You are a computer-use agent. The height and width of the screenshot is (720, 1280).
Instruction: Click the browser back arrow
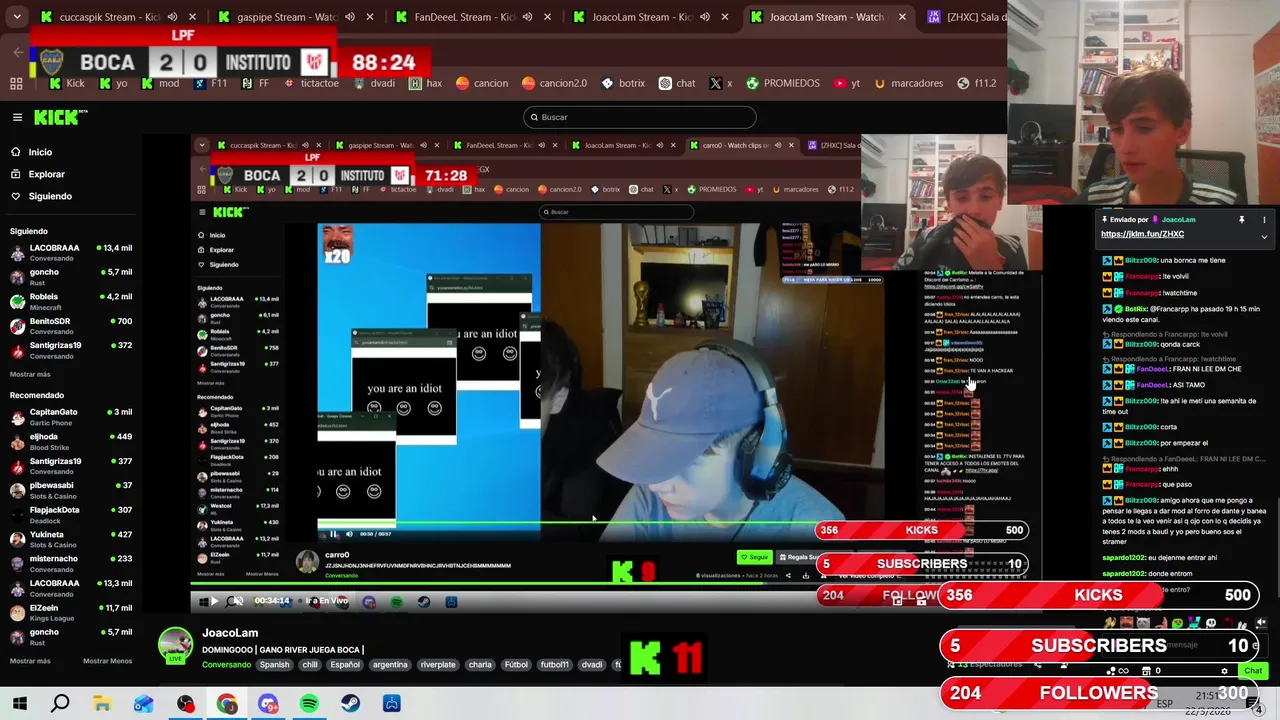[x=18, y=52]
